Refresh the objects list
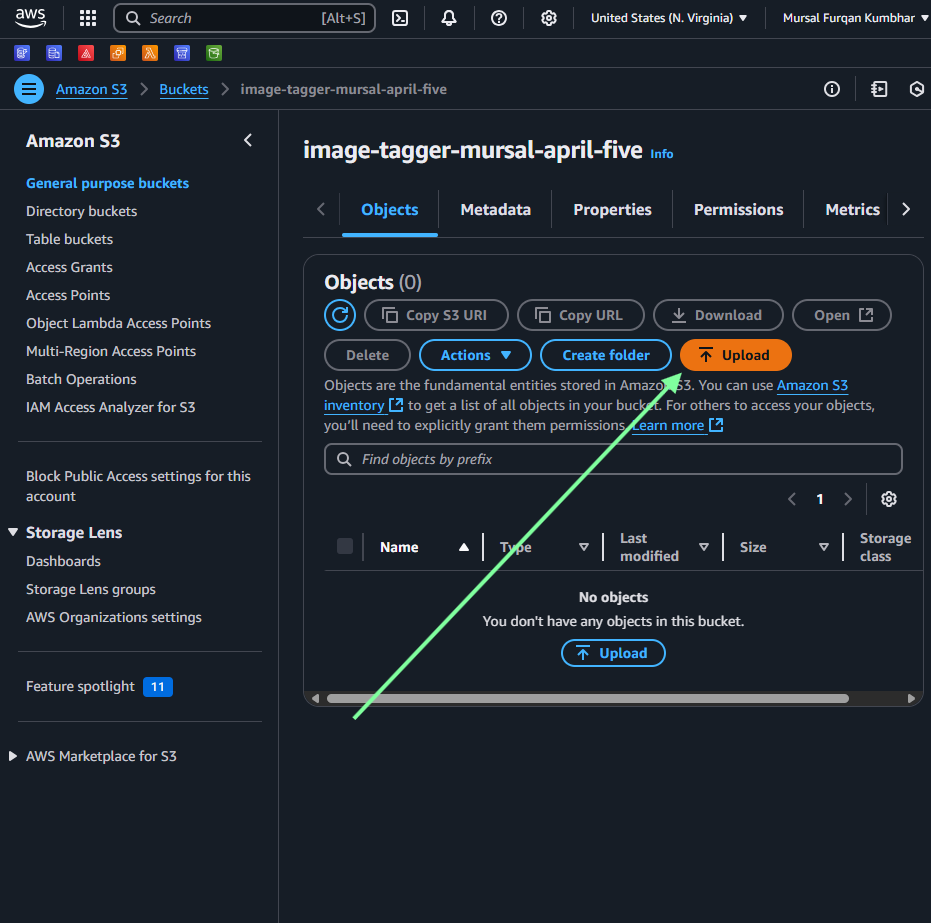This screenshot has width=931, height=923. point(340,315)
